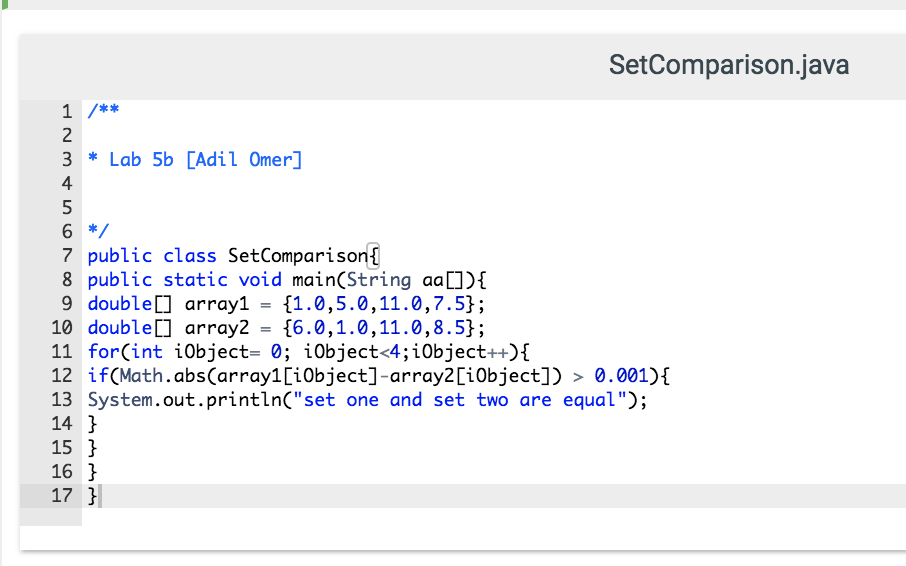Click the highlighted brace after SetComparison
Viewport: 906px width, 566px height.
coord(373,256)
